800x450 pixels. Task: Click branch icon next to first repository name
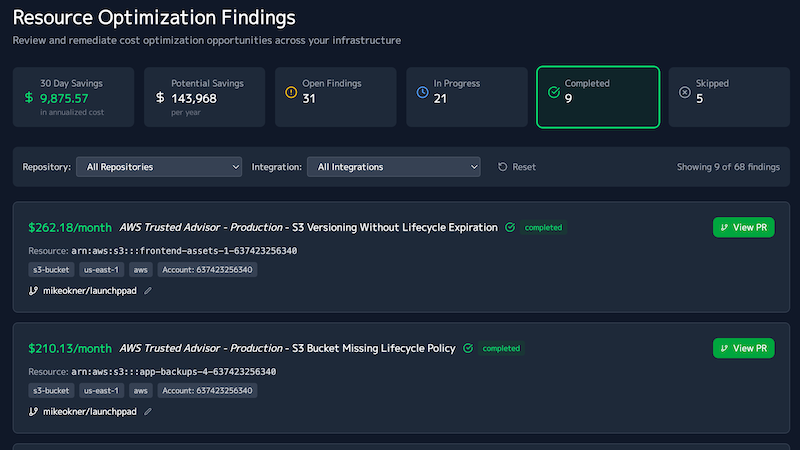point(33,291)
